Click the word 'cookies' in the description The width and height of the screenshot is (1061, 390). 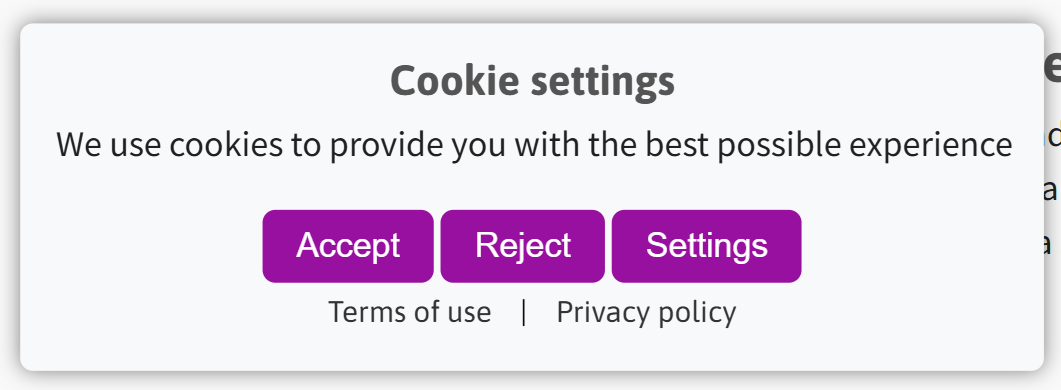click(226, 144)
